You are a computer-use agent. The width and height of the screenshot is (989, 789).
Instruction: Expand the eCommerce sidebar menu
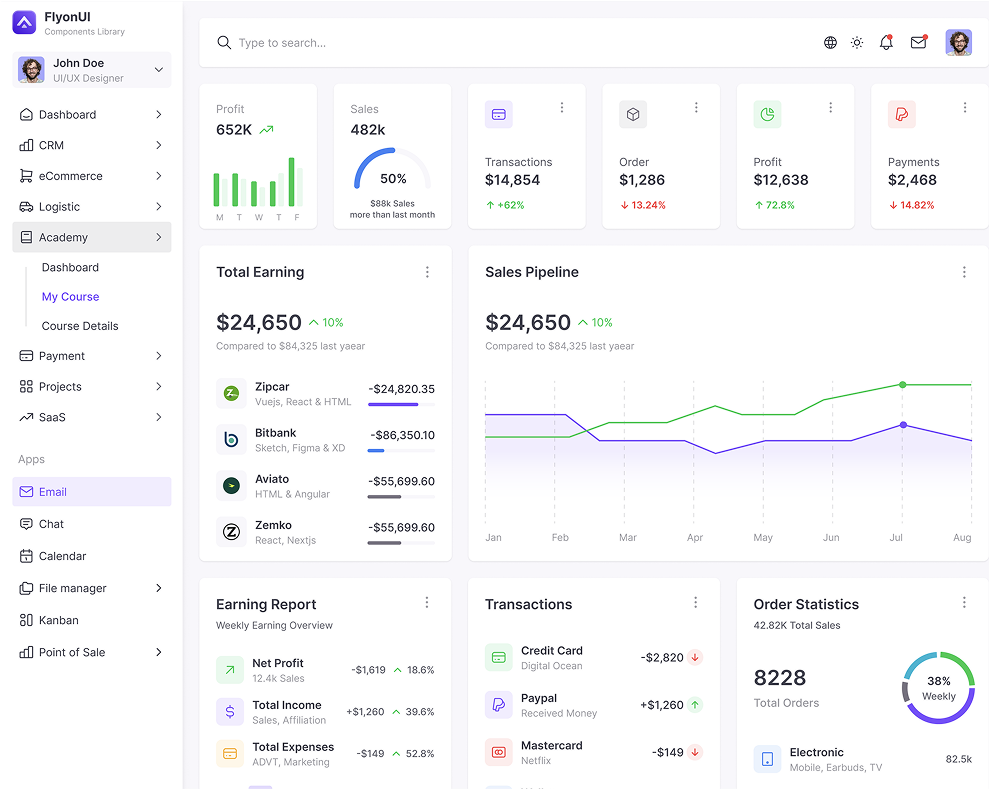click(91, 176)
